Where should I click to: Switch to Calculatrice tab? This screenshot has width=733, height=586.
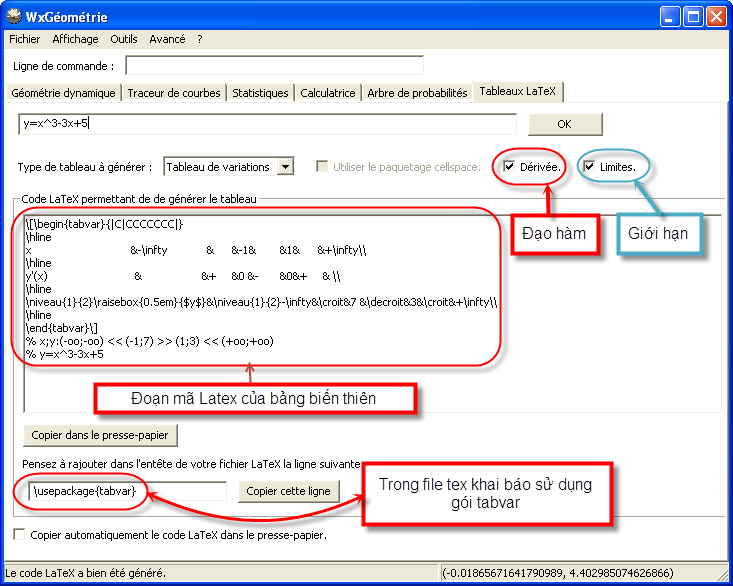tap(328, 93)
